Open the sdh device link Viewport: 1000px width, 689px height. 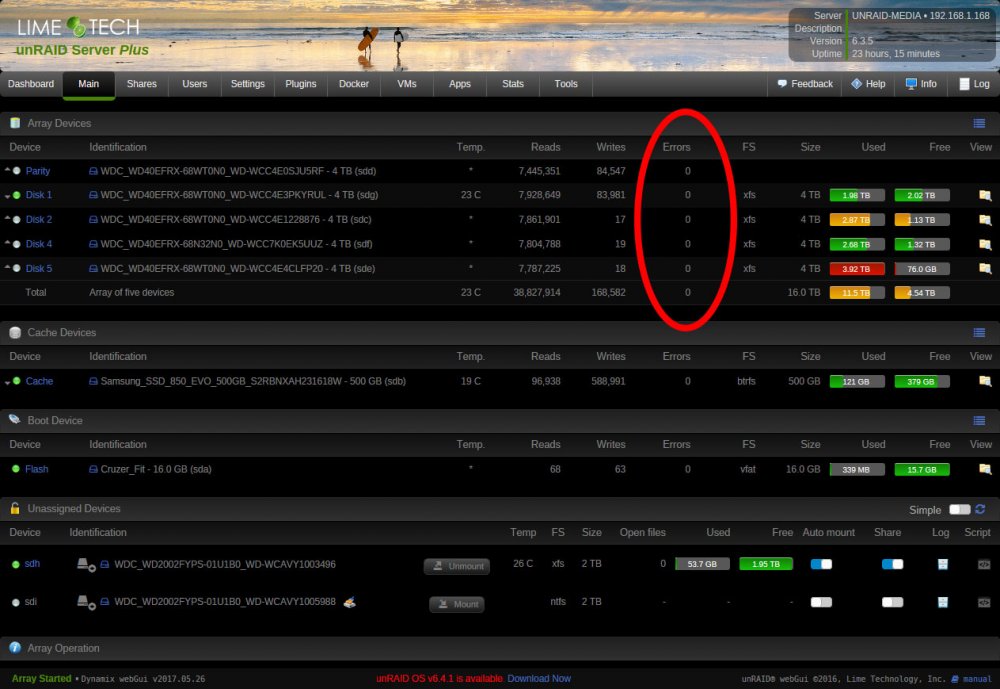32,563
